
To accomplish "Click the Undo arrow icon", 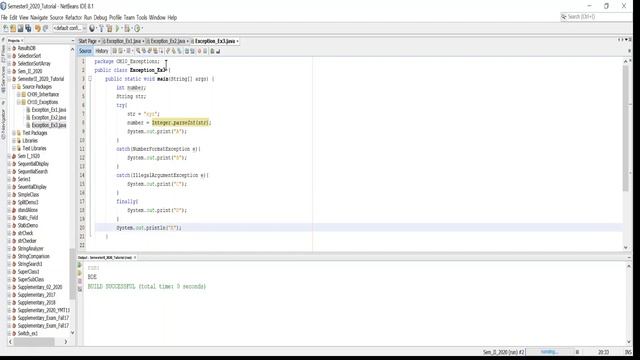I will click(x=38, y=28).
